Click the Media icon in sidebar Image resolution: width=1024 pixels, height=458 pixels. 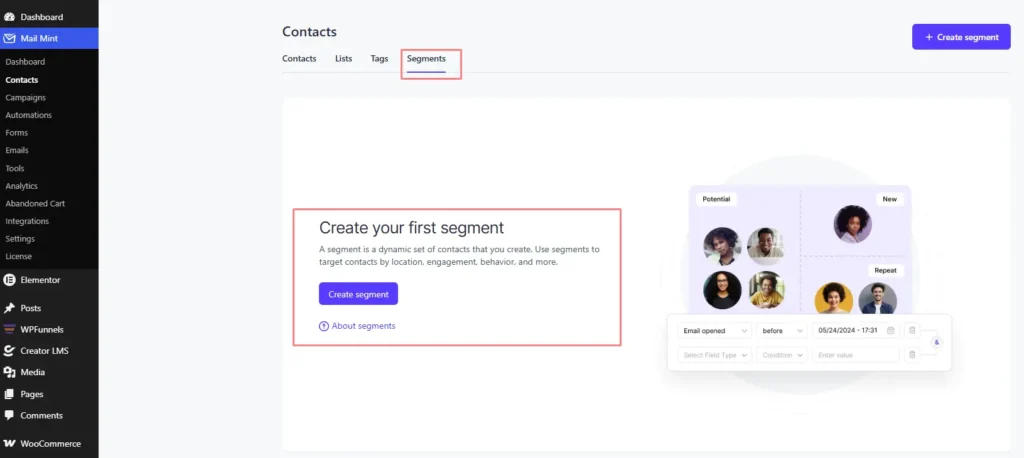click(x=9, y=372)
